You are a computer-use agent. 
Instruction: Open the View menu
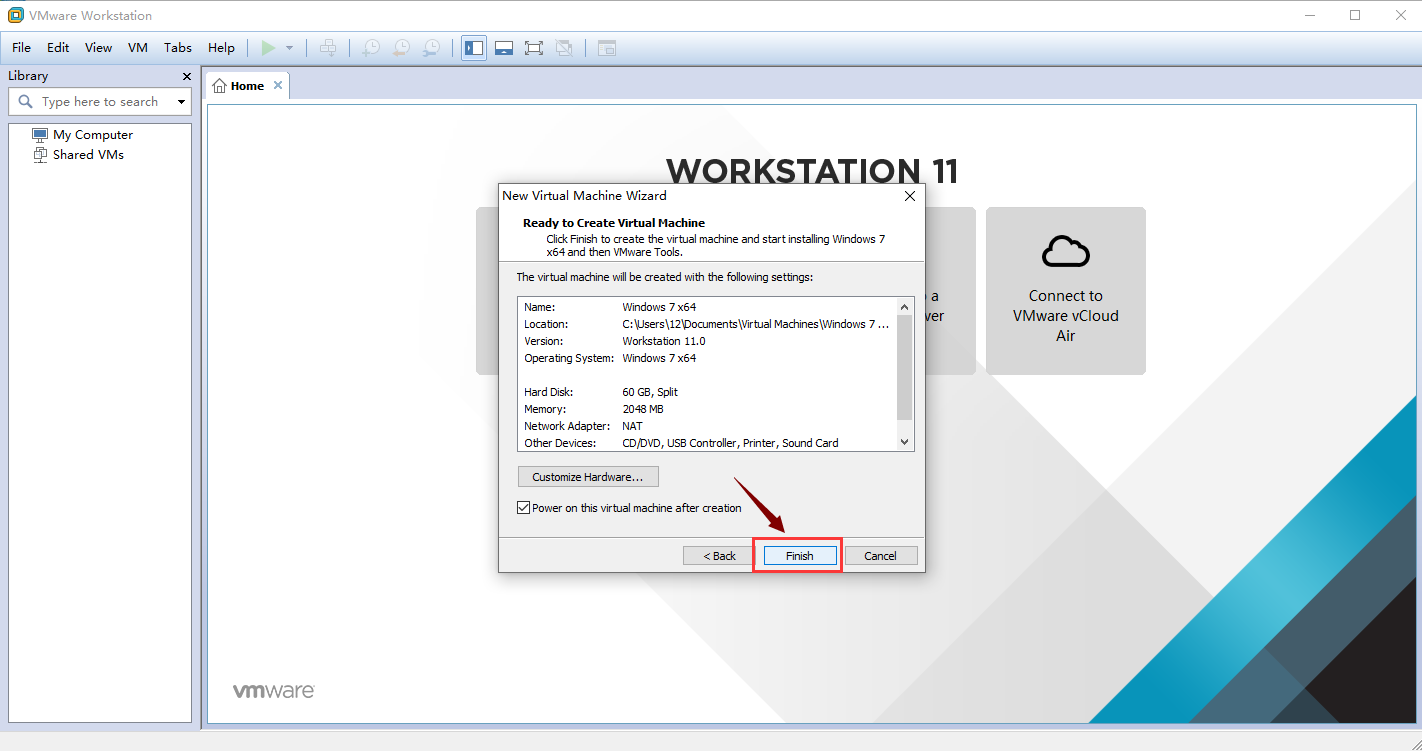click(x=98, y=48)
